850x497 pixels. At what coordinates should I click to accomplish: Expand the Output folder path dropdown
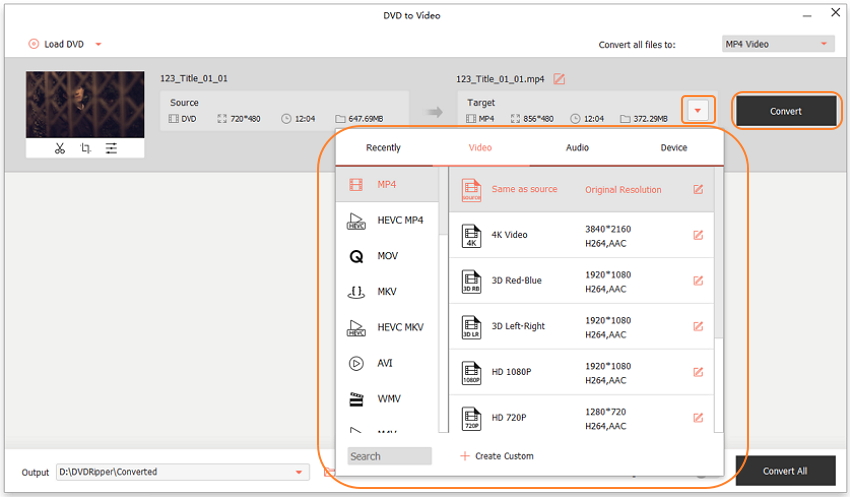298,472
